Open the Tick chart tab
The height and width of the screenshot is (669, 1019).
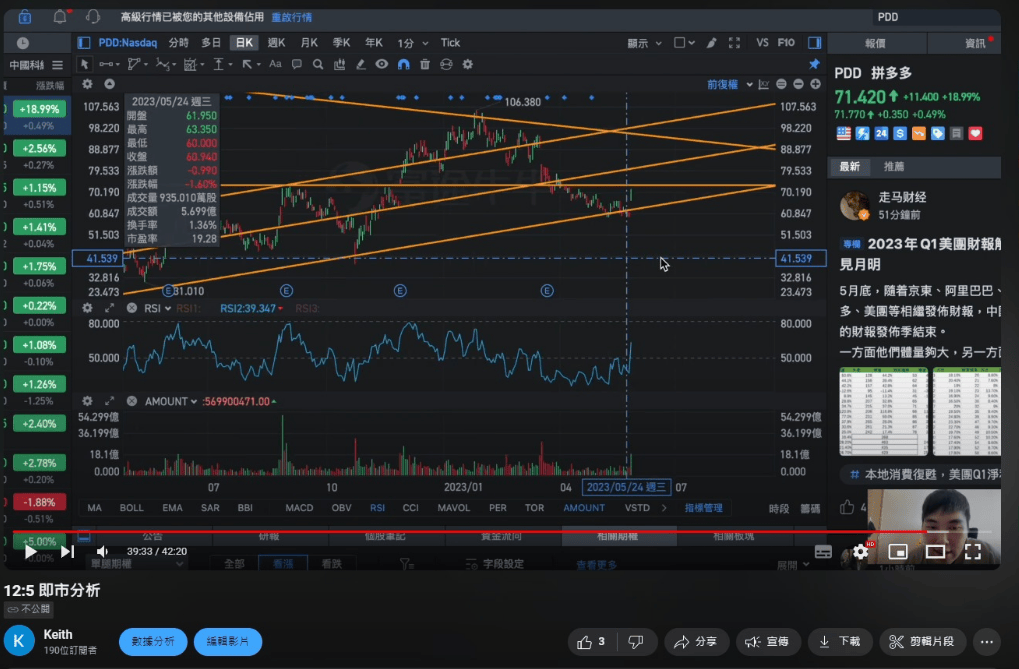[450, 43]
